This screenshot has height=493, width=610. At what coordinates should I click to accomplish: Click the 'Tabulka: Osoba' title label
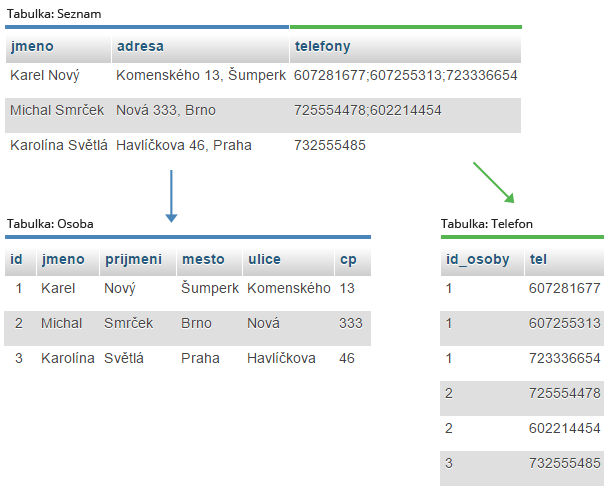(49, 224)
